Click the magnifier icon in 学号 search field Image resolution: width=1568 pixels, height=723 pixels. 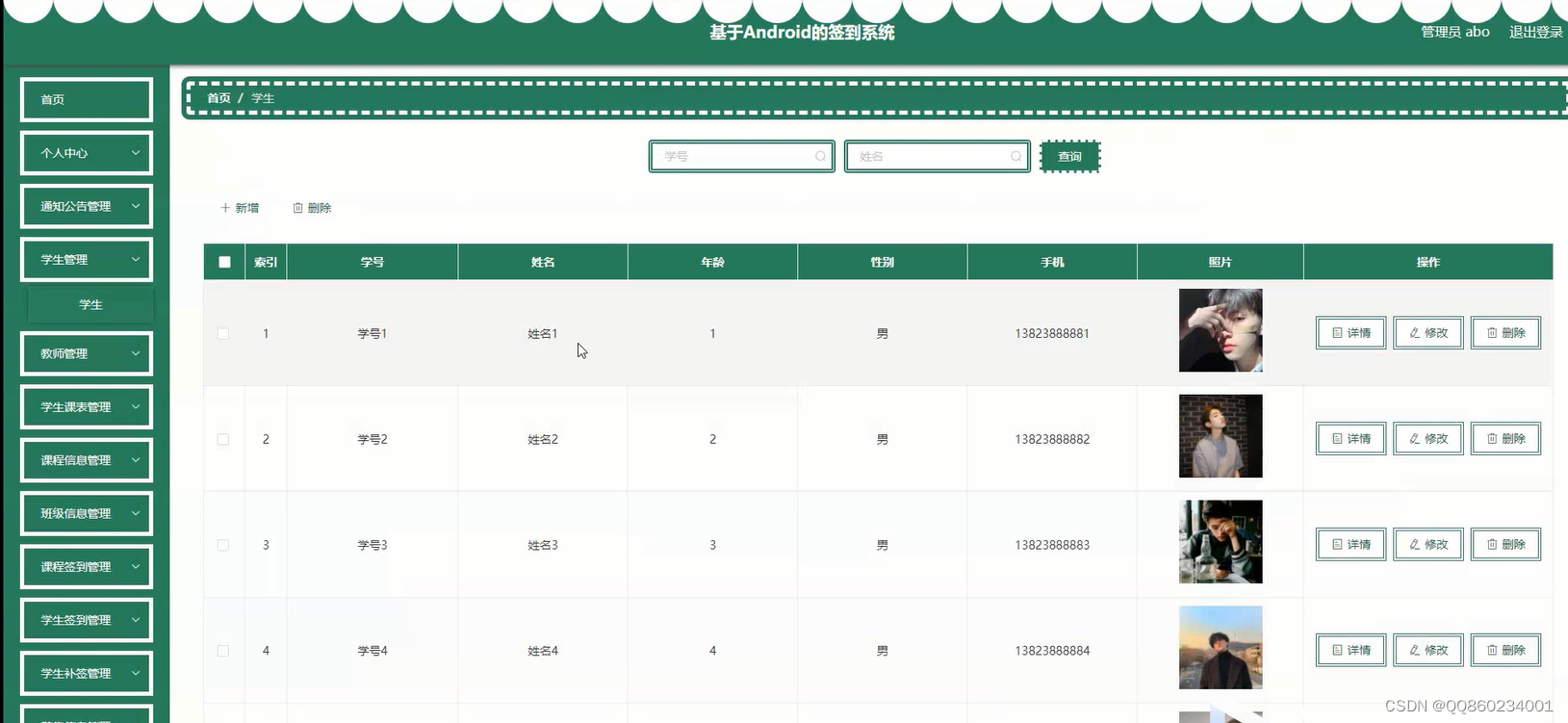[x=820, y=156]
